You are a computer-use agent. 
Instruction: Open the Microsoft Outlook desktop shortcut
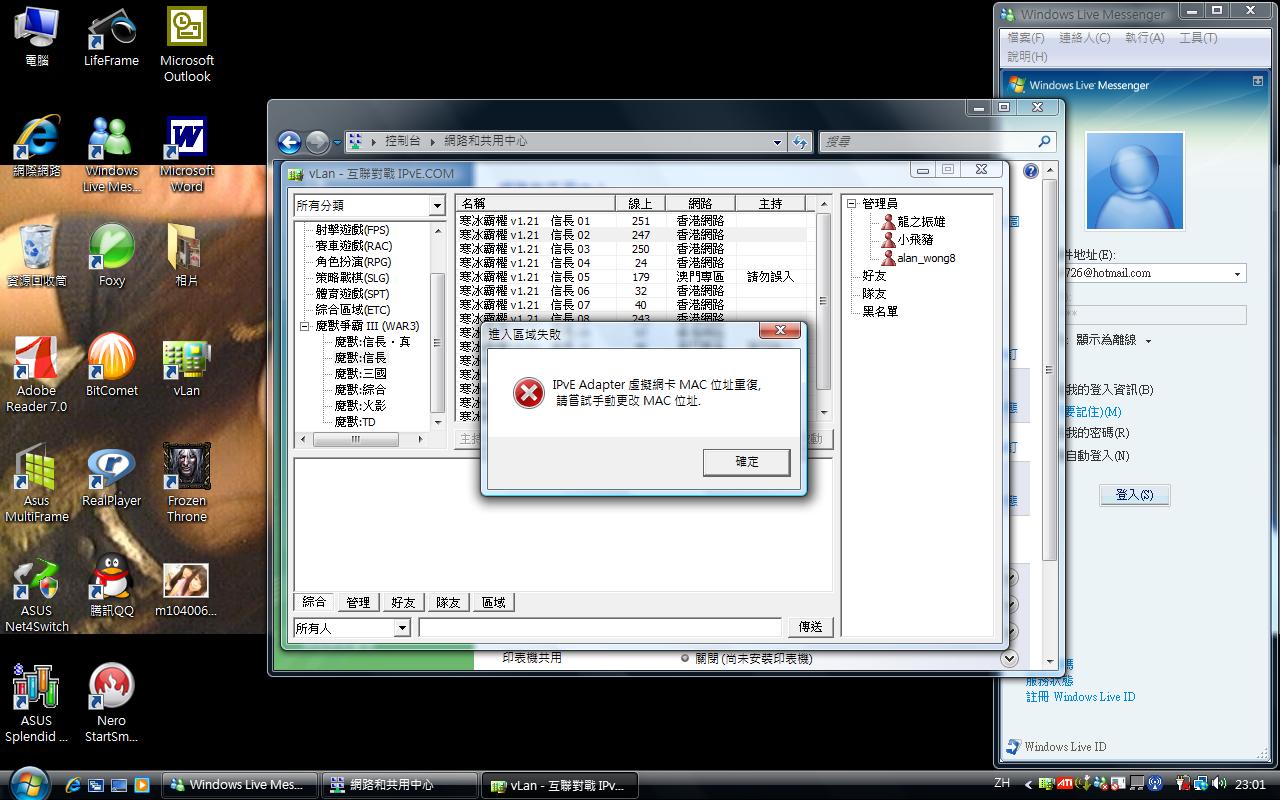187,45
